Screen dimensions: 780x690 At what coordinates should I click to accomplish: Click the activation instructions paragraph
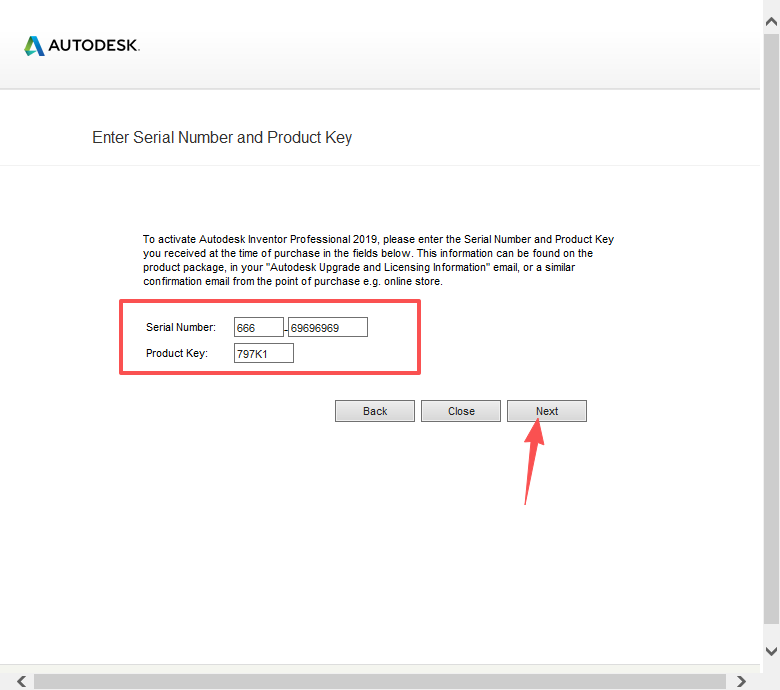click(x=378, y=260)
